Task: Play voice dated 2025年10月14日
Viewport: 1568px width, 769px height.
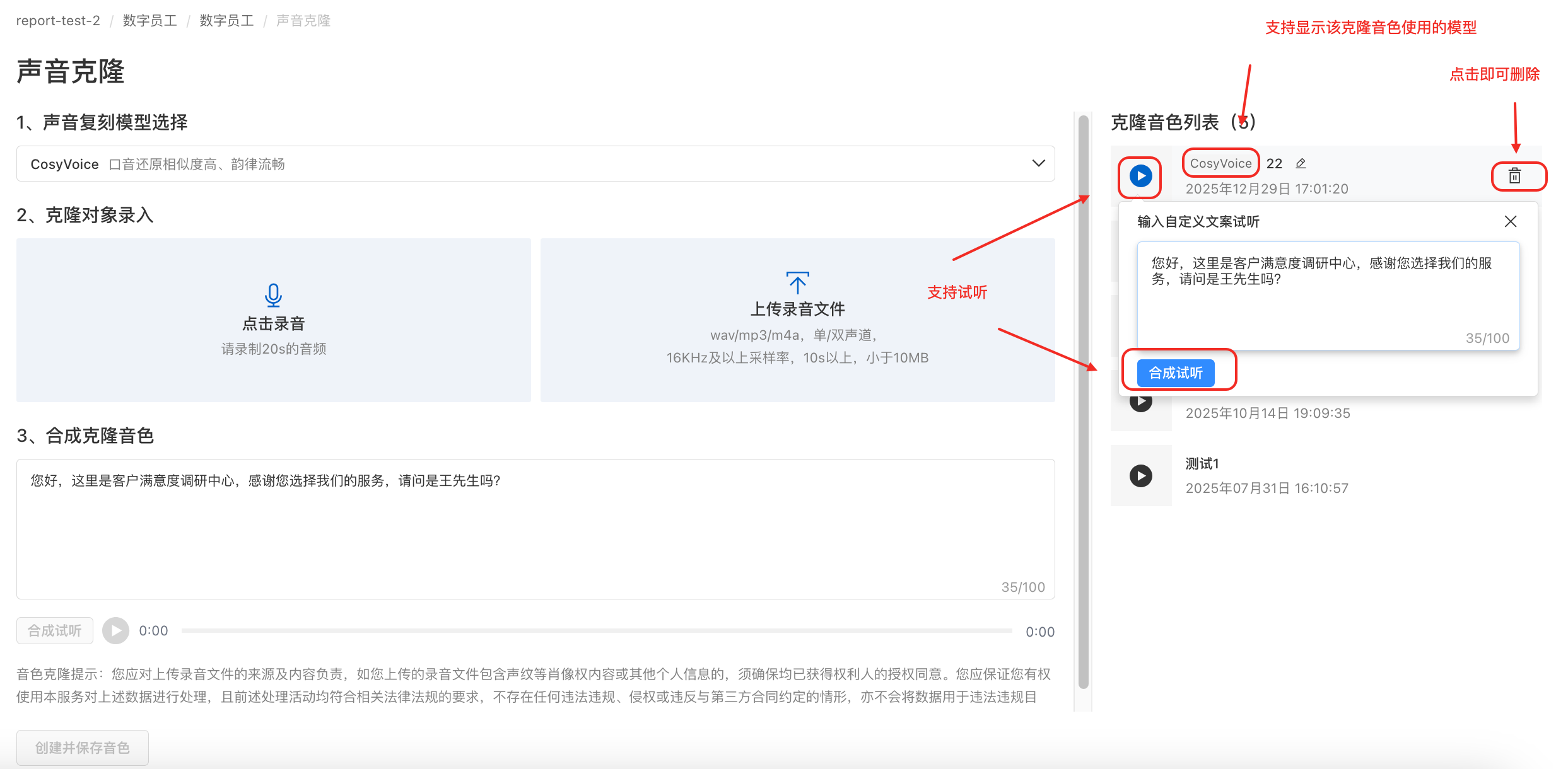Action: click(x=1140, y=403)
